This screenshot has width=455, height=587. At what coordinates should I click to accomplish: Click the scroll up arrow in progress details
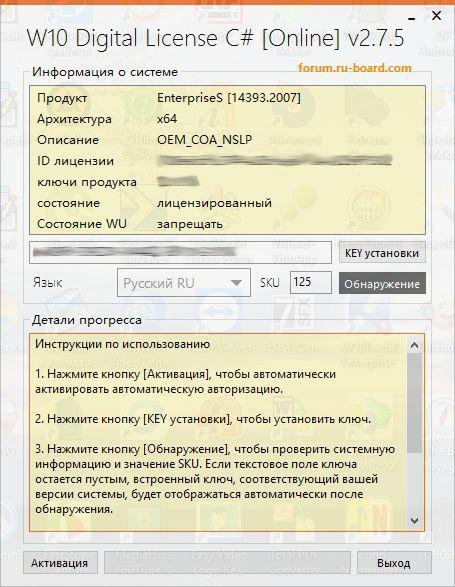(414, 345)
